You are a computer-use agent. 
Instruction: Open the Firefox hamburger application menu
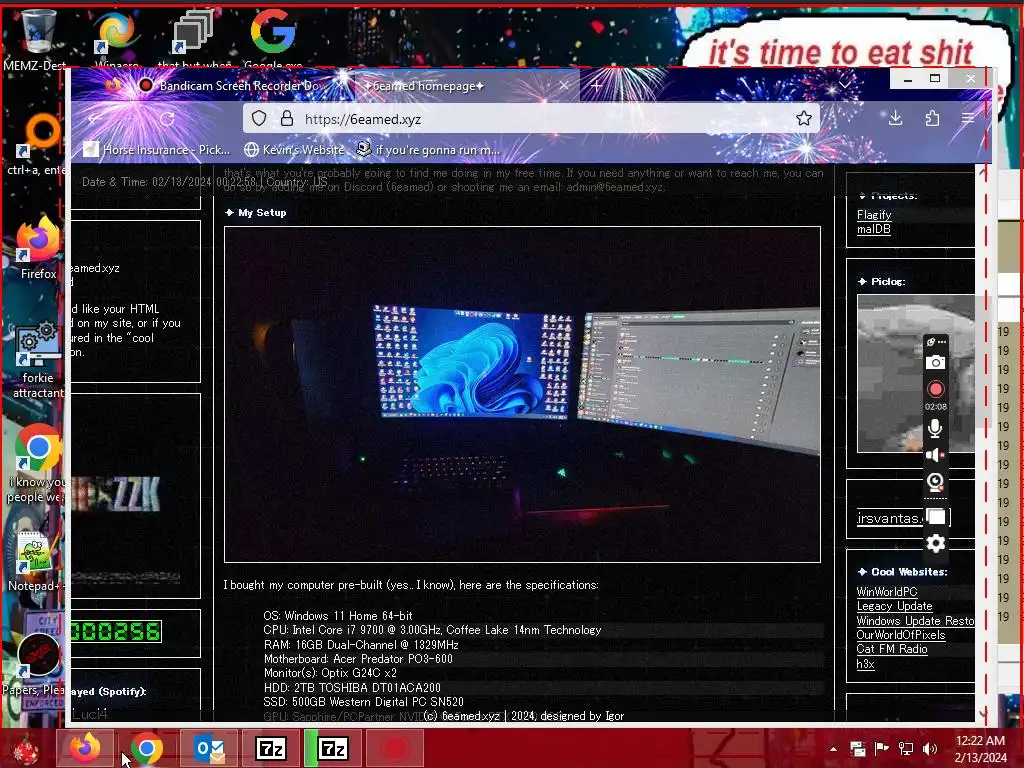click(968, 118)
